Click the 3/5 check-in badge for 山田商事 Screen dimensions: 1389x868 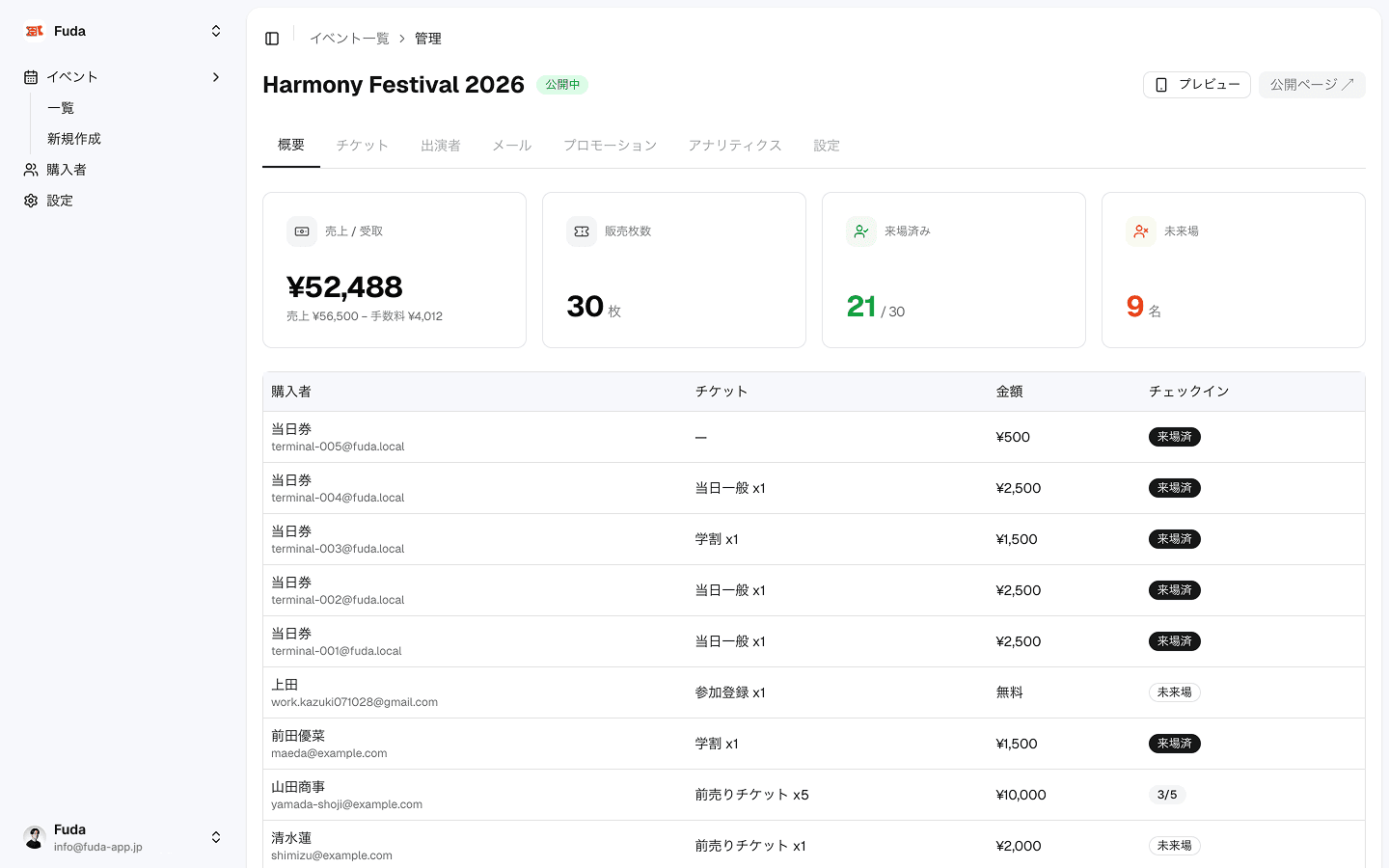(x=1167, y=795)
